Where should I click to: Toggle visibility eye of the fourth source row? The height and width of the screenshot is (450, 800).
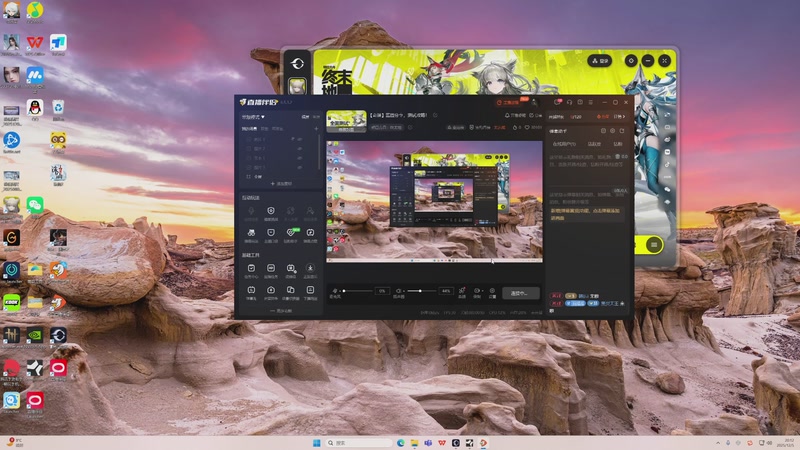pos(299,167)
